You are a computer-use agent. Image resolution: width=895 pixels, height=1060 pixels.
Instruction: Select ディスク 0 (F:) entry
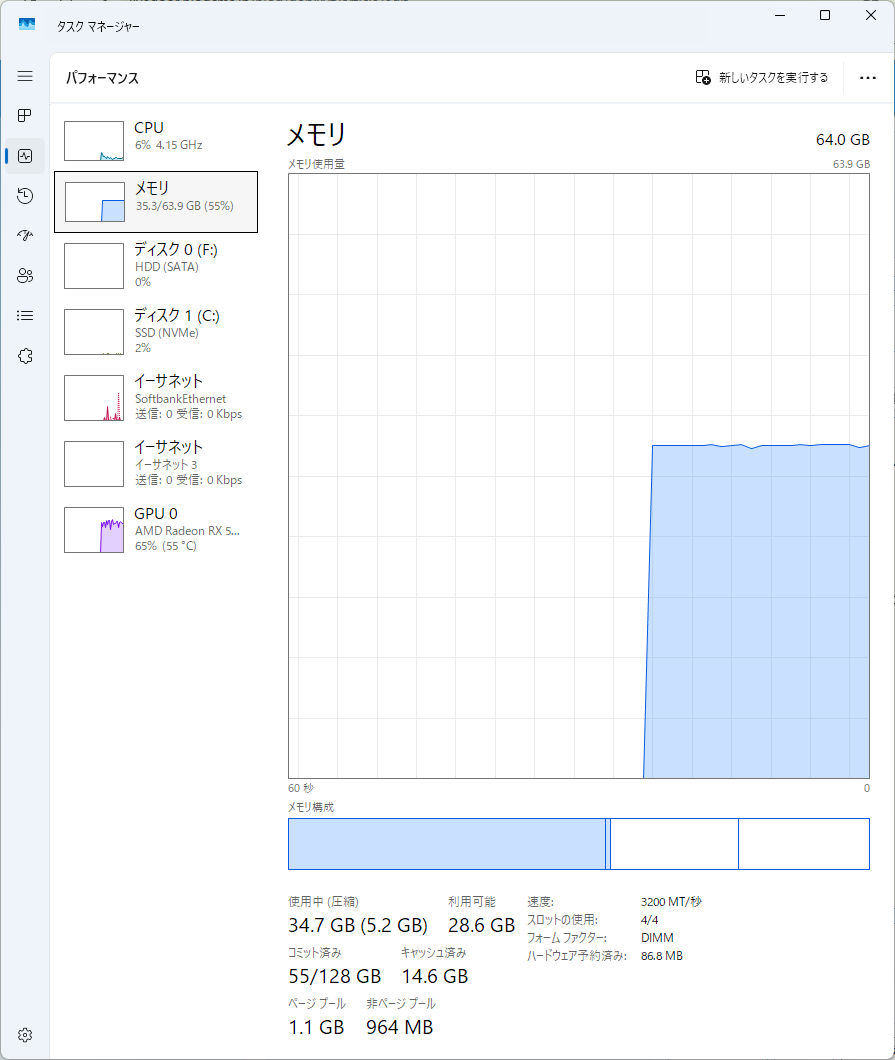coord(156,266)
